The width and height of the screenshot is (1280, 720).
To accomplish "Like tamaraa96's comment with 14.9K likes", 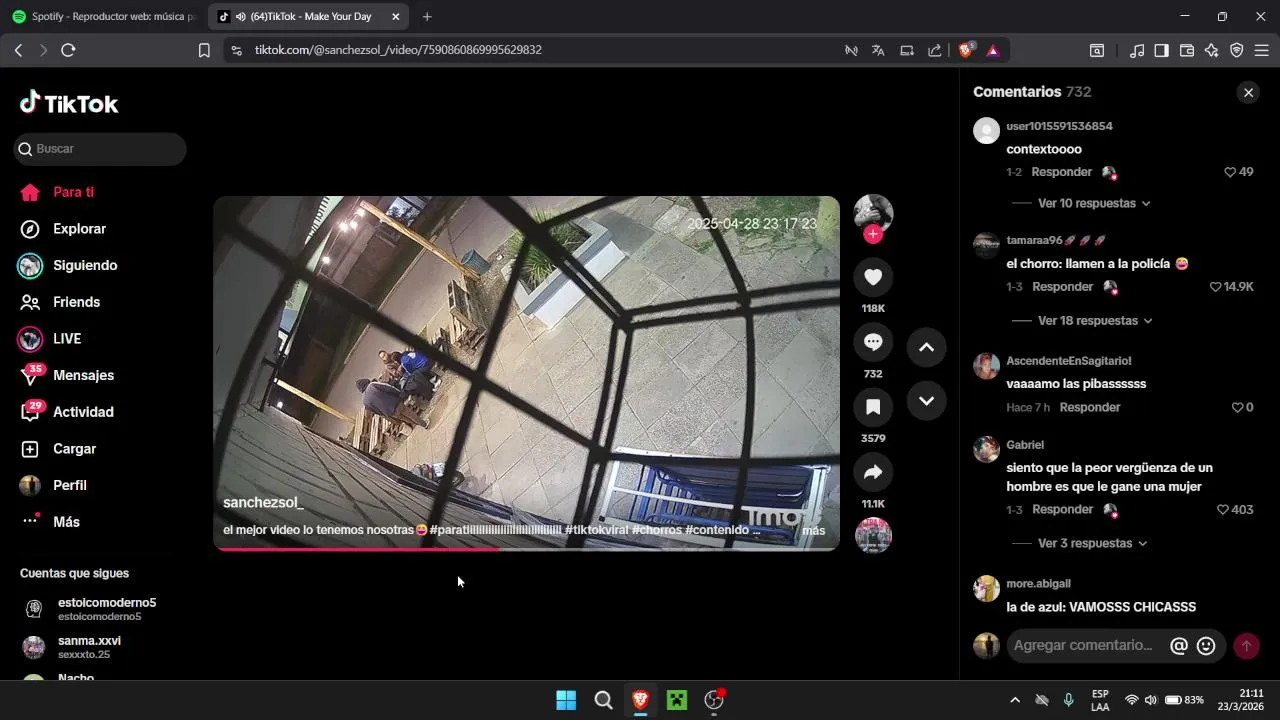I will click(x=1216, y=287).
